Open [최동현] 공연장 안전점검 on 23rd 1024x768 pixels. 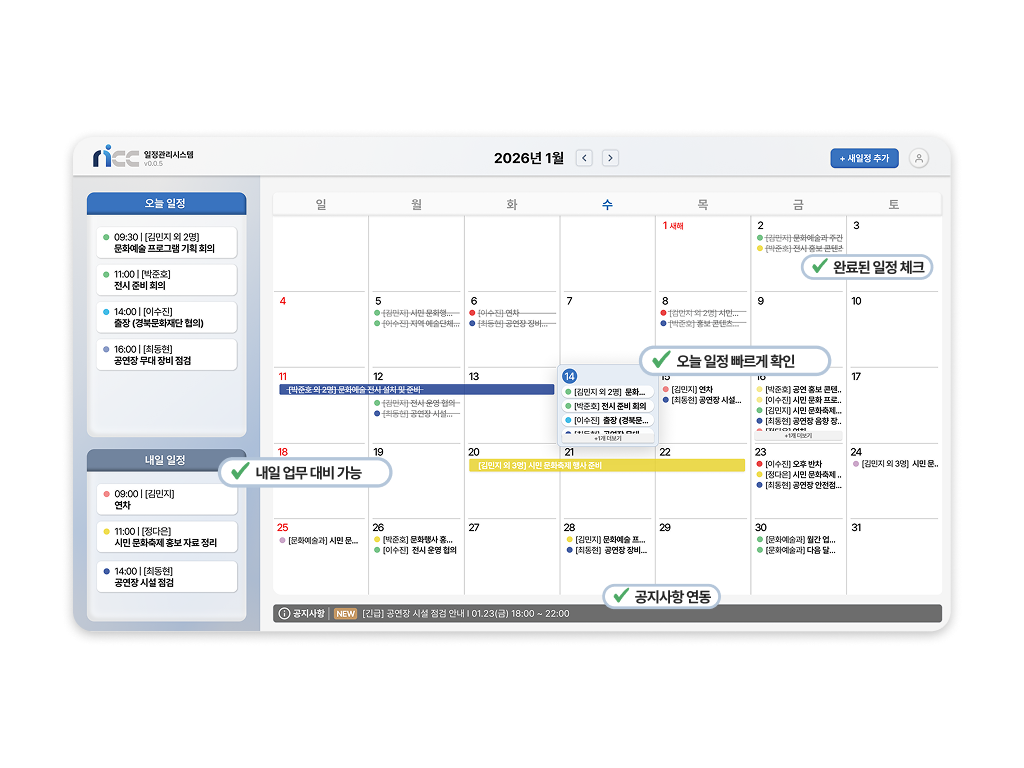click(x=799, y=485)
